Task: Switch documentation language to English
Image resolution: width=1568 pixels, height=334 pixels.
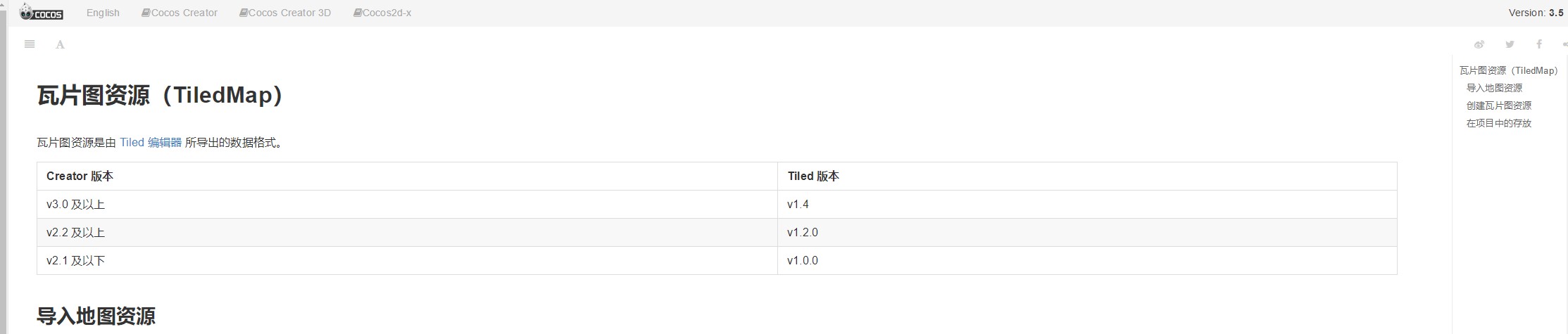Action: (x=103, y=13)
